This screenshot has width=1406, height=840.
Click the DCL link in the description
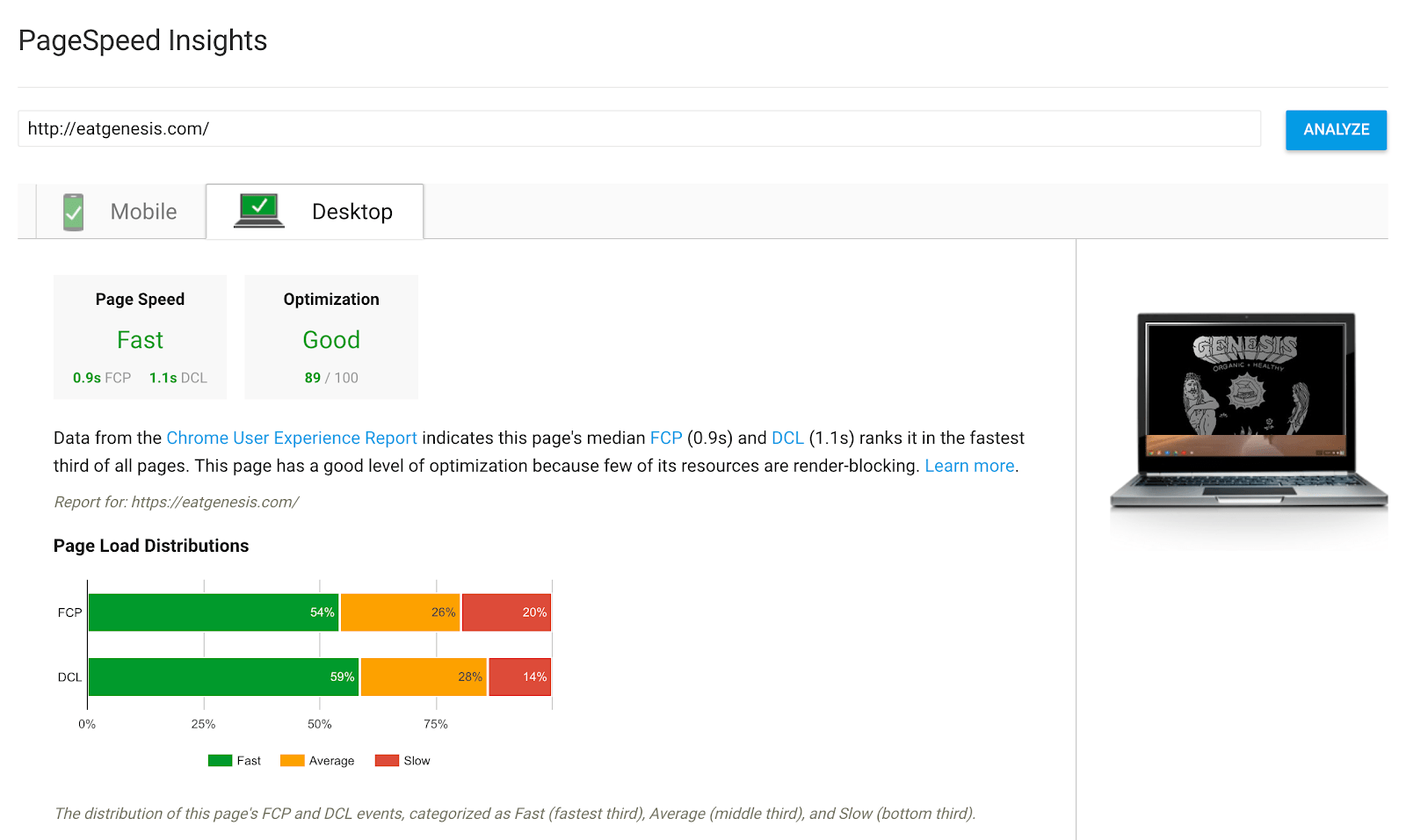[786, 438]
